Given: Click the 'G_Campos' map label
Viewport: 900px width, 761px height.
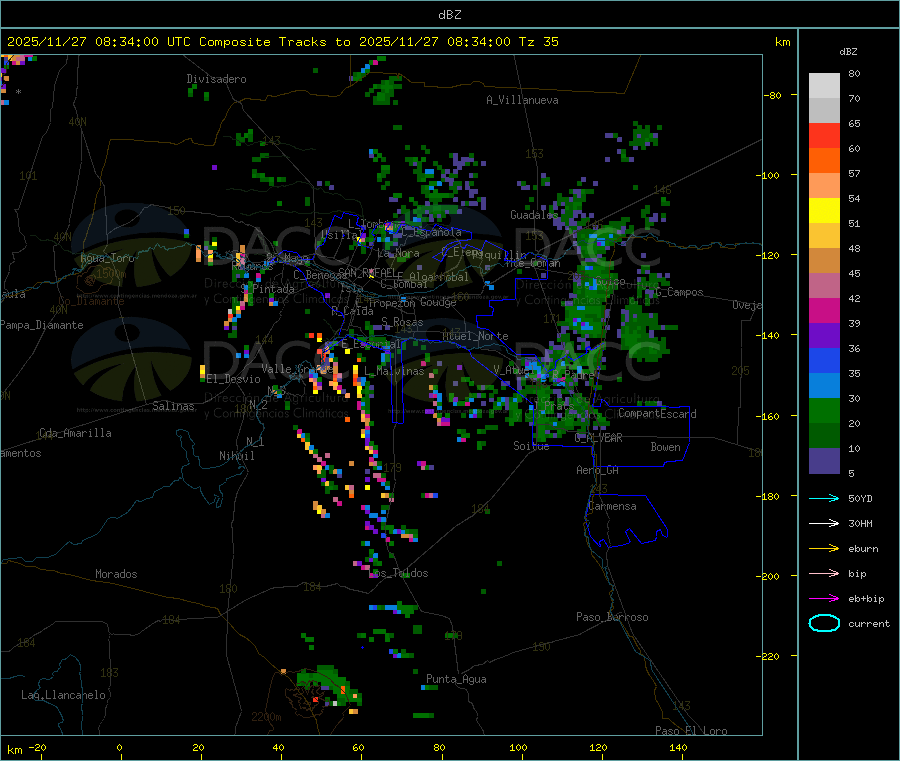Looking at the screenshot, I should pos(679,292).
